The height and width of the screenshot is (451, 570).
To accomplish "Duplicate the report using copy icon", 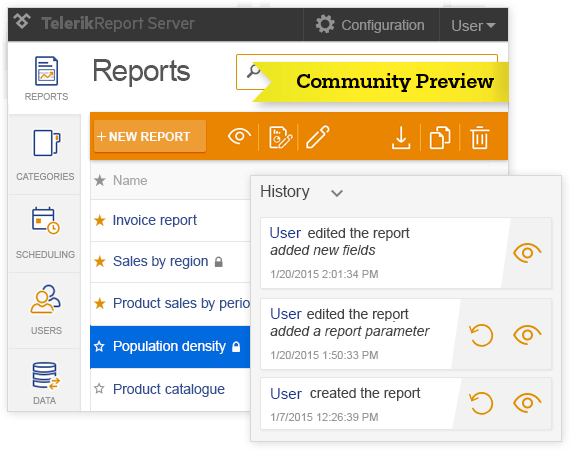I will [440, 137].
